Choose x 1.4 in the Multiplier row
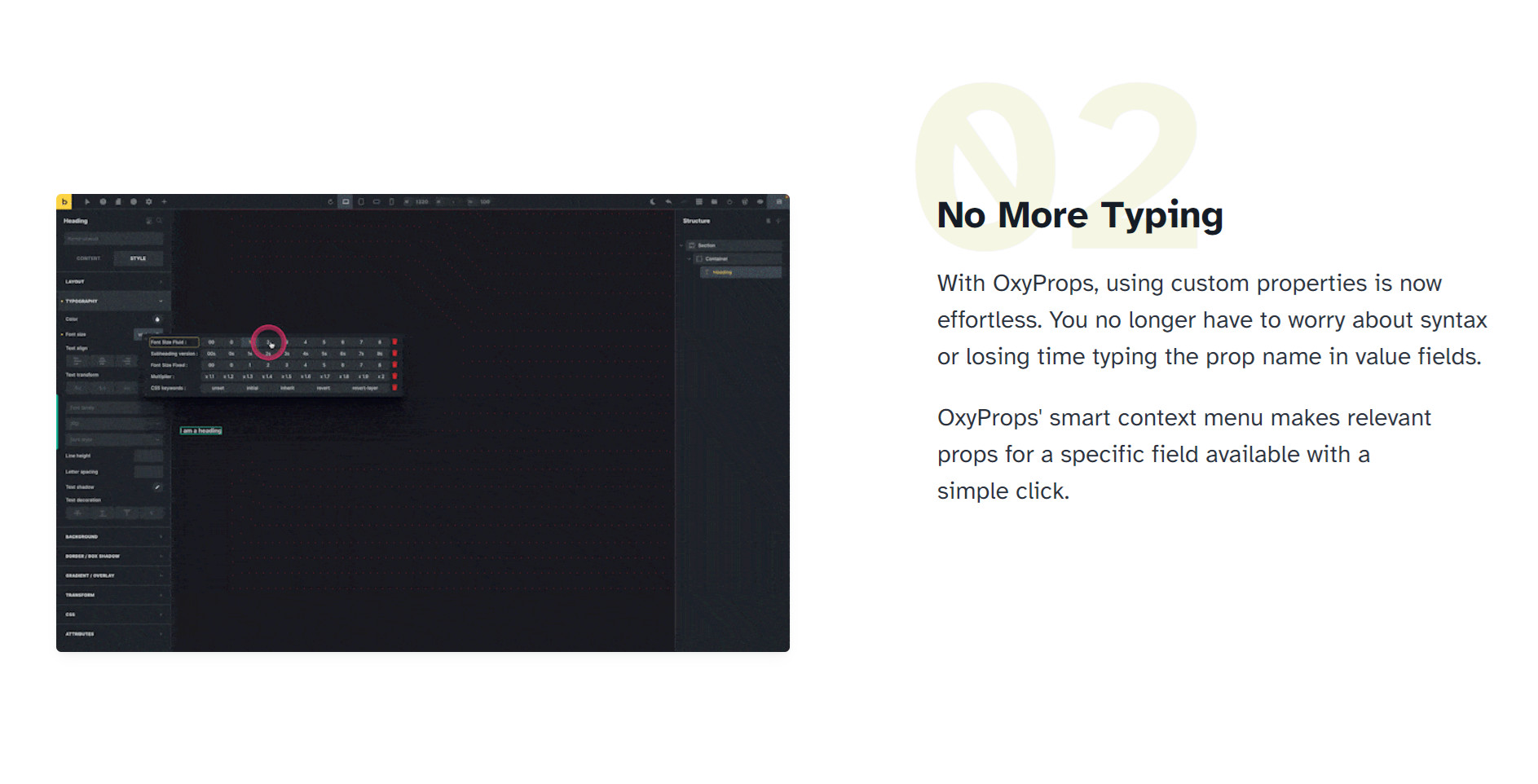 (x=267, y=377)
